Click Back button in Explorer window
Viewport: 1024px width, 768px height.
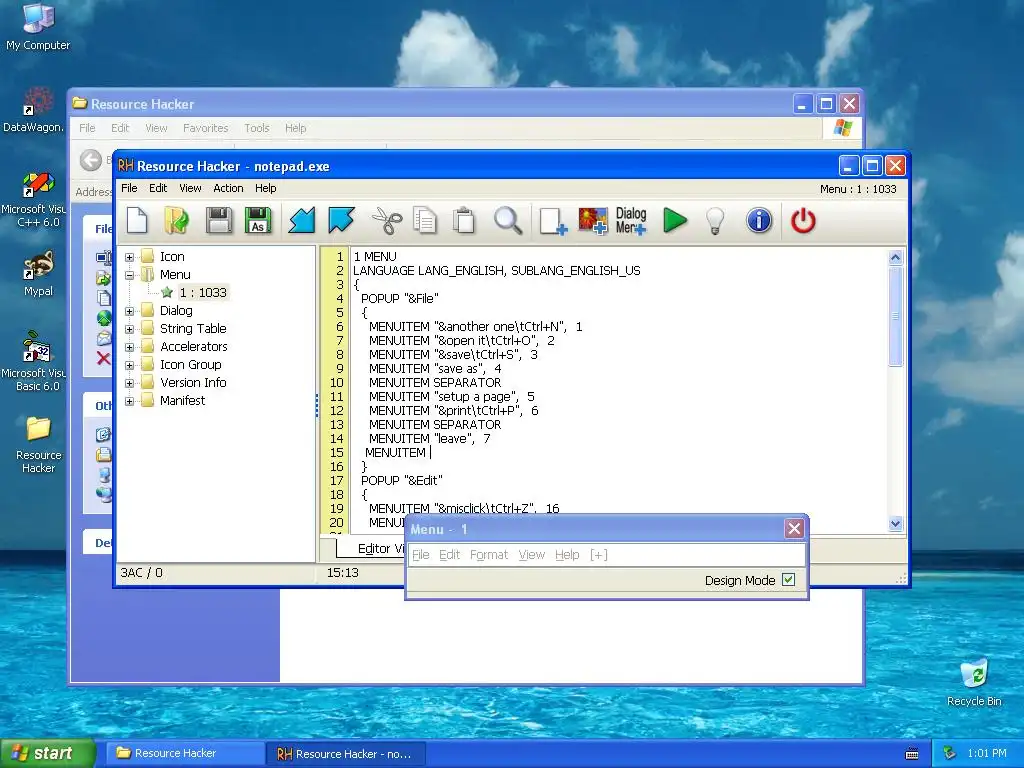(x=91, y=160)
